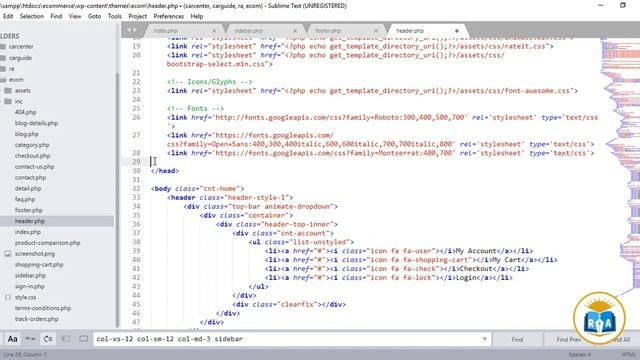Open the find history dropdown arrow
The height and width of the screenshot is (360, 640).
[484, 339]
